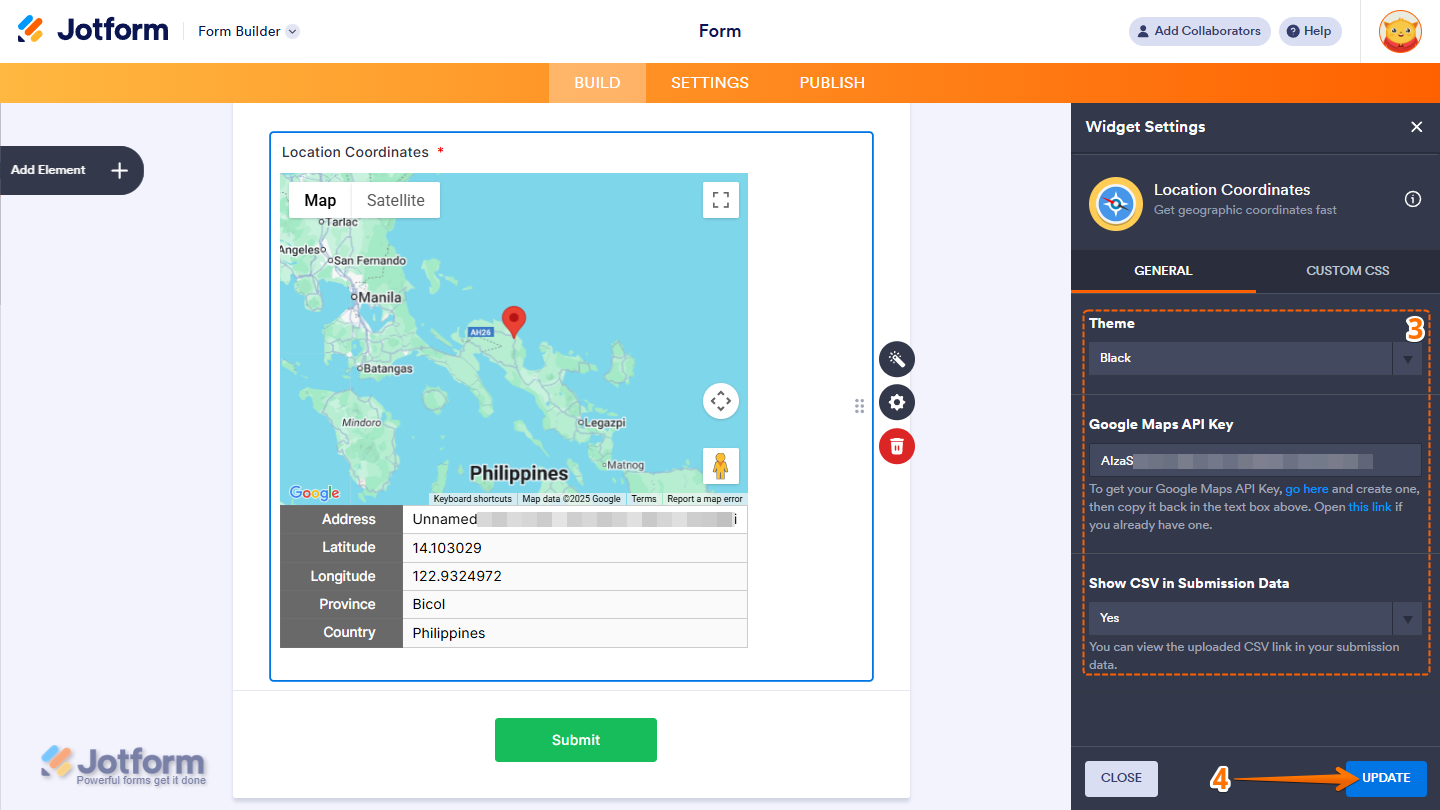The height and width of the screenshot is (810, 1440).
Task: Click the red map marker pin
Action: pyautogui.click(x=513, y=318)
